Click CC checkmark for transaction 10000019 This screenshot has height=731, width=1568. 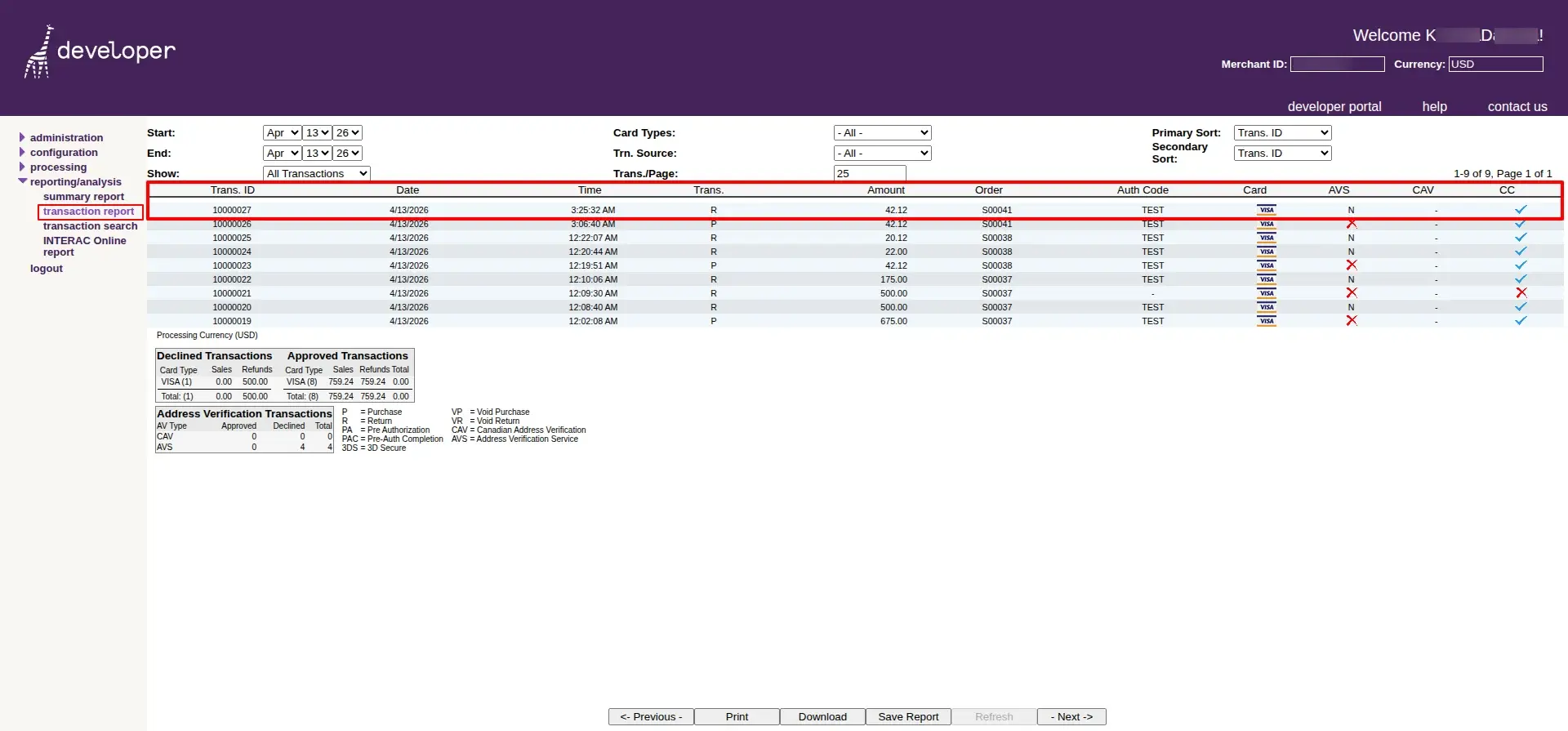[1521, 321]
